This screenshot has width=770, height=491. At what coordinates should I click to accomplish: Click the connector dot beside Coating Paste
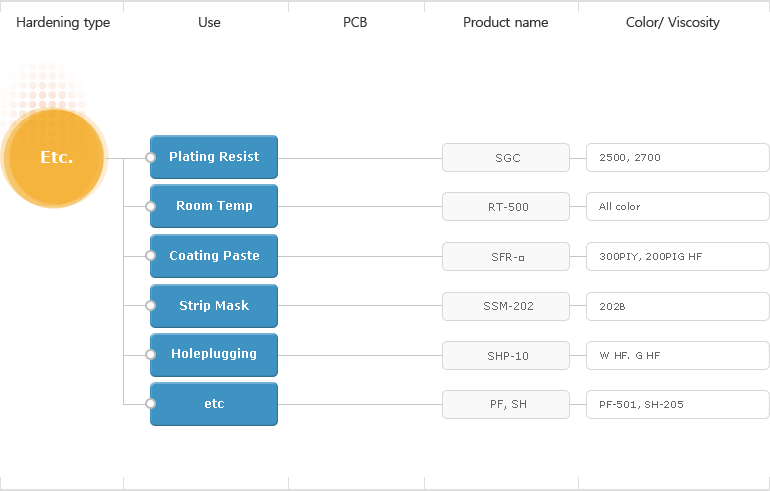[x=150, y=255]
